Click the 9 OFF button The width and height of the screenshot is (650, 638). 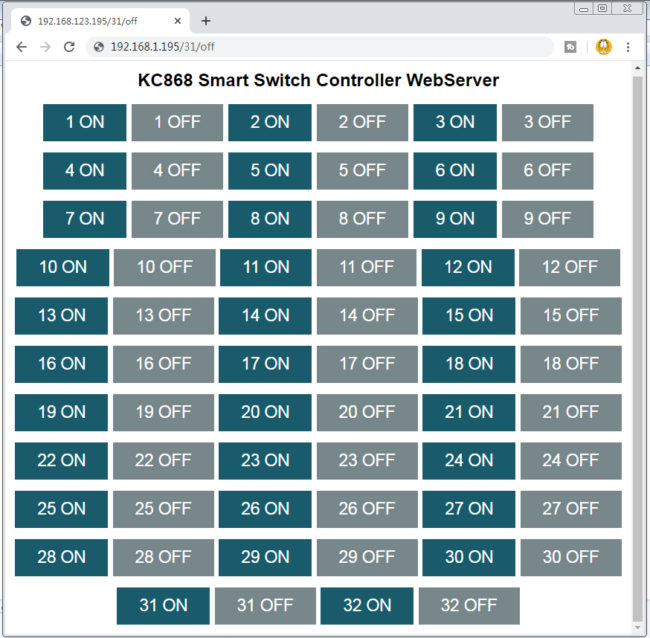(548, 219)
